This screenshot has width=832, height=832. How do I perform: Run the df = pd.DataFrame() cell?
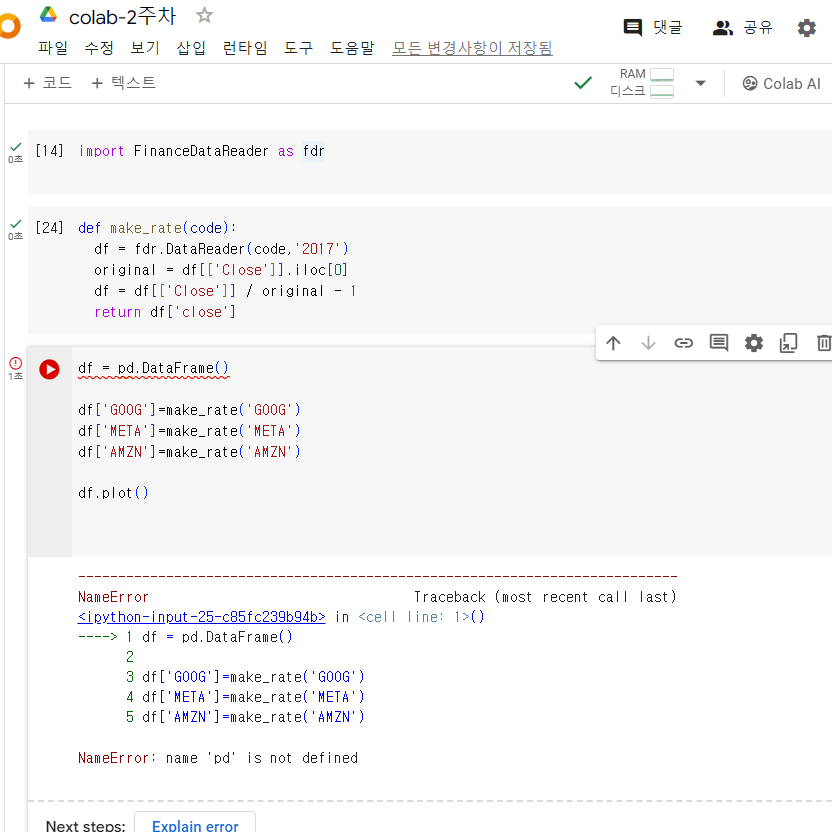point(49,369)
